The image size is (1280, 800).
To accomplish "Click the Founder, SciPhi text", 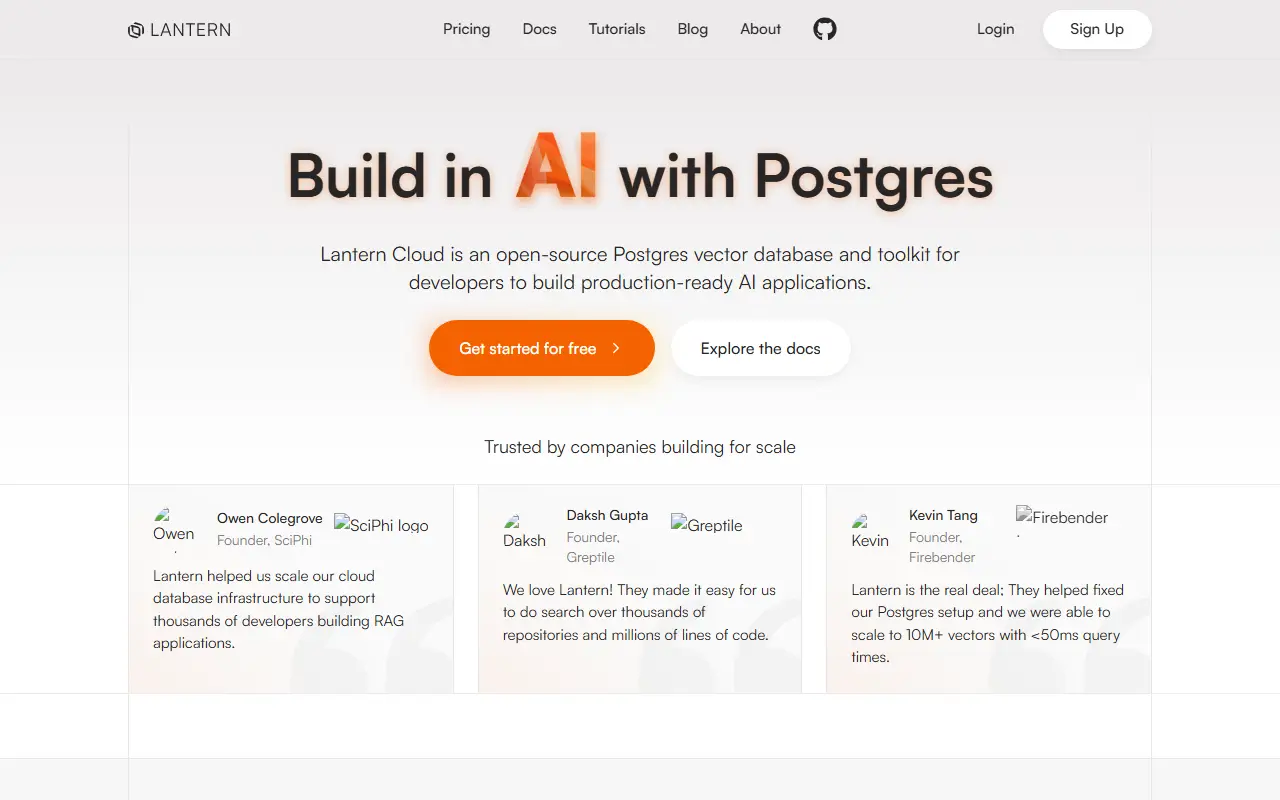I will coord(265,540).
